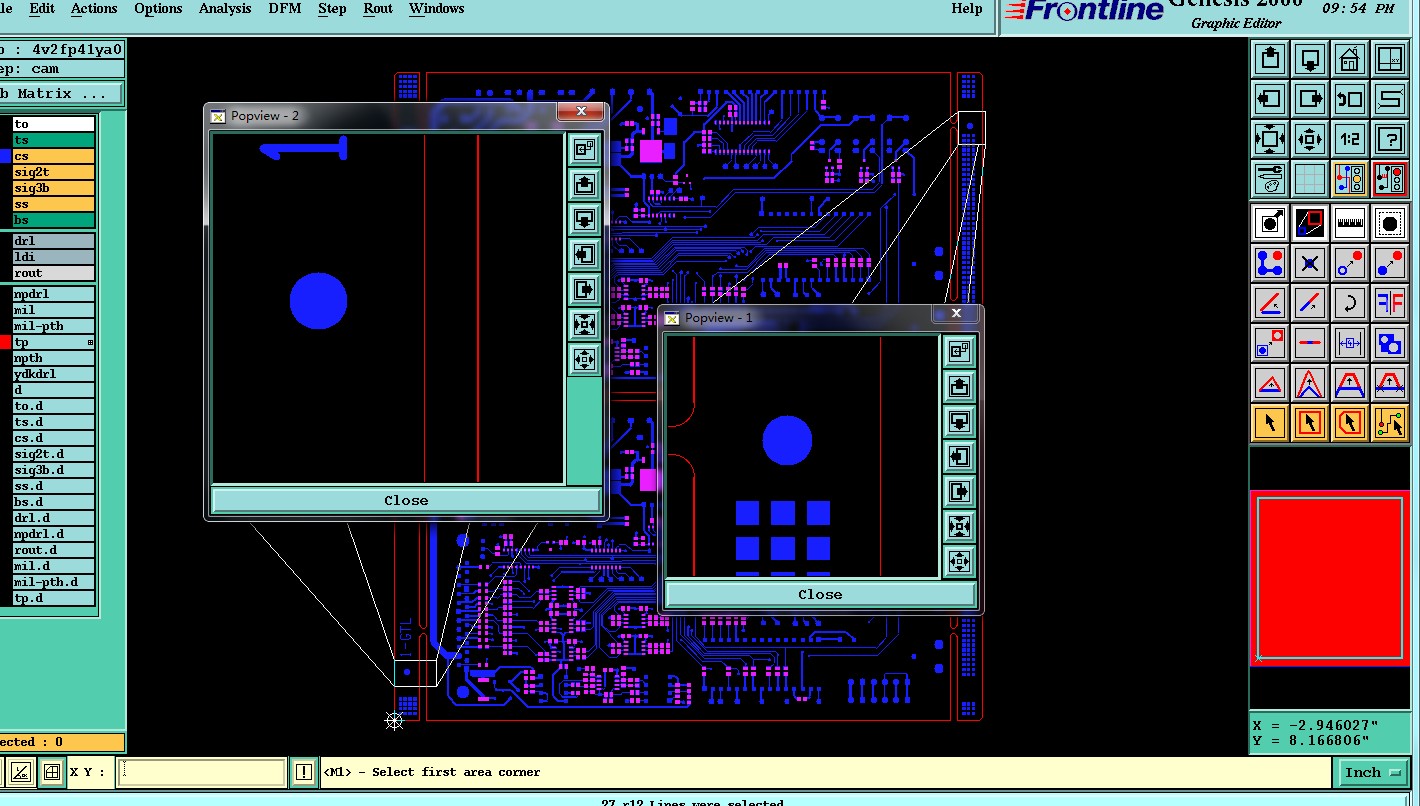
Task: Click Close button in Popview - 2
Action: coord(406,500)
